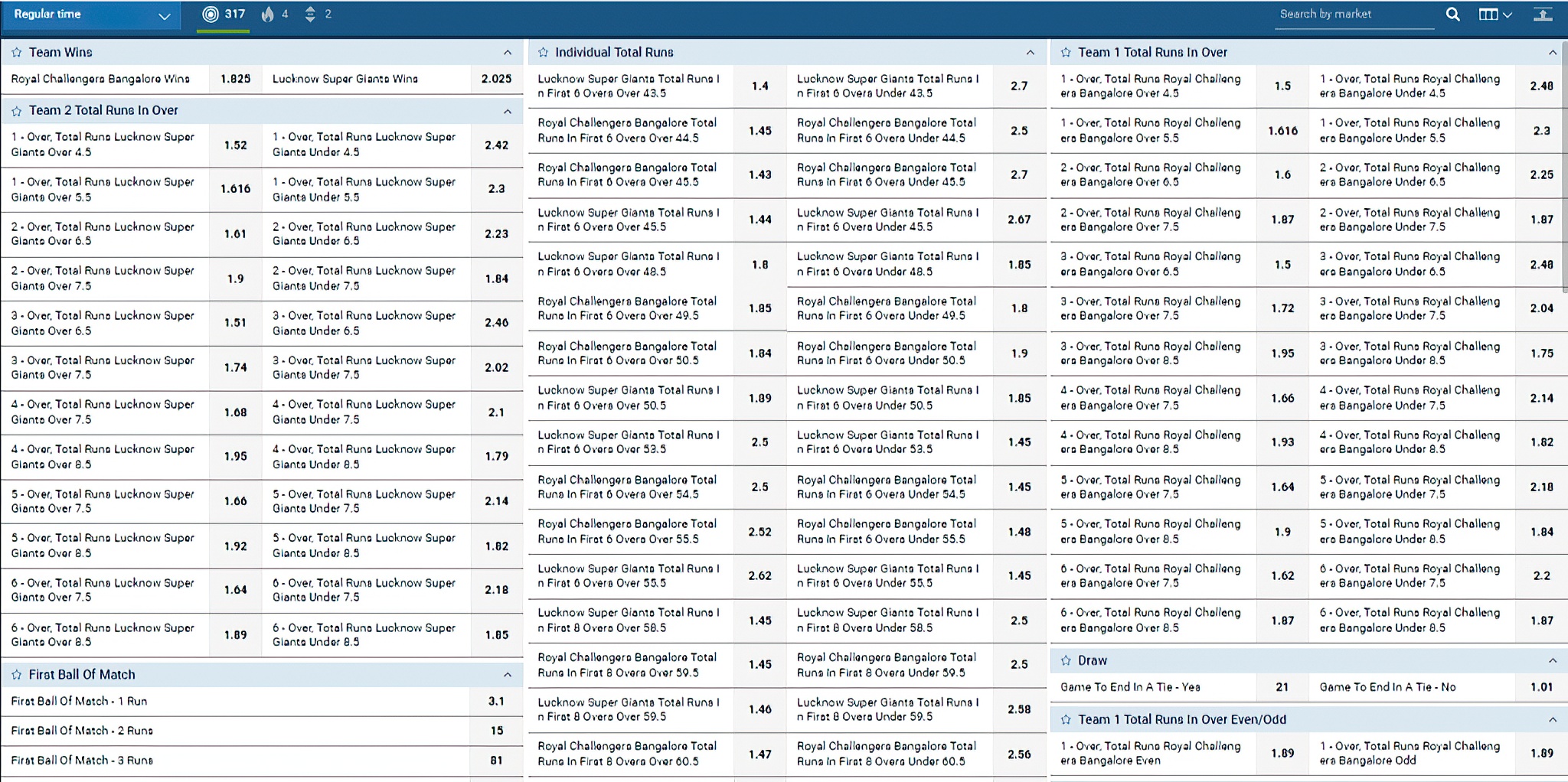
Task: Click the Search by market field
Action: pyautogui.click(x=1354, y=15)
